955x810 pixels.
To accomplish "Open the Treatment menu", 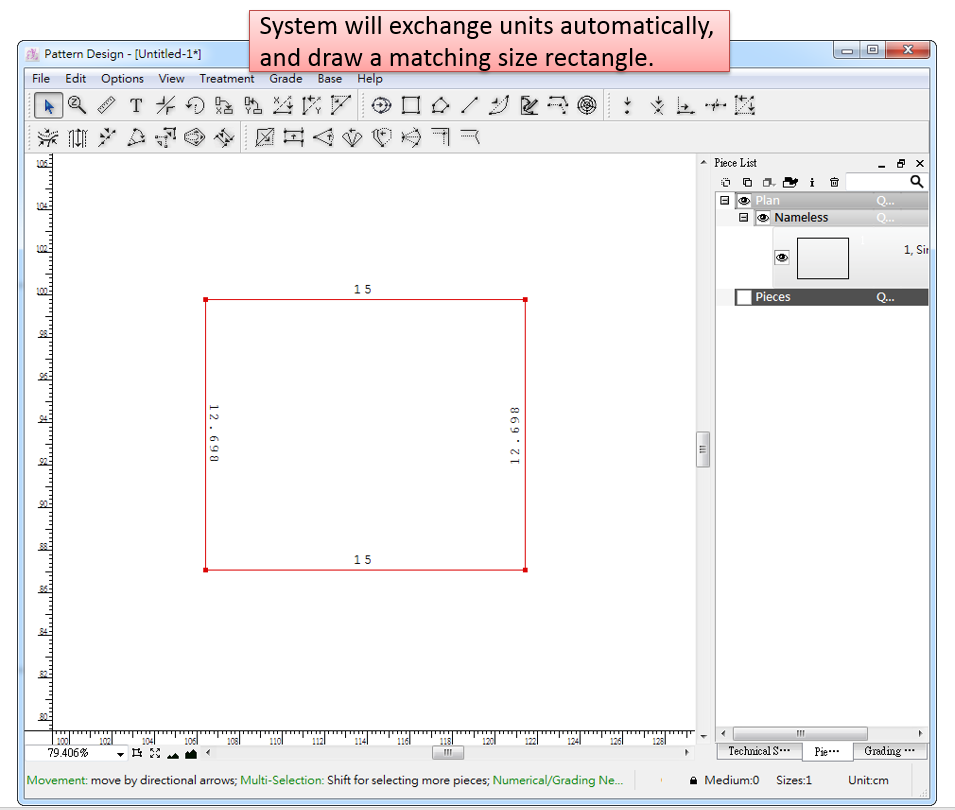I will tap(226, 79).
